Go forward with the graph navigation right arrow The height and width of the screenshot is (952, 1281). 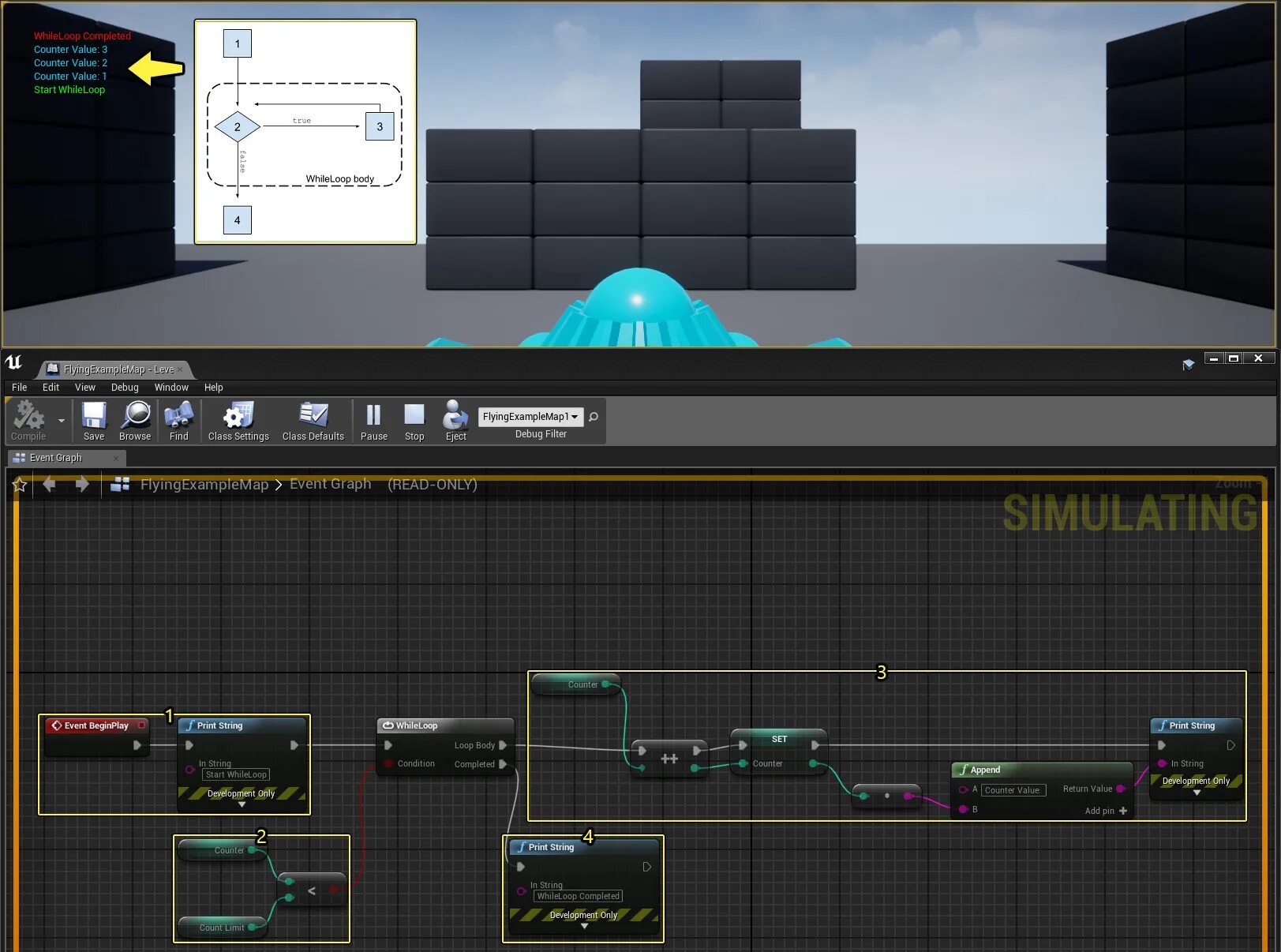[82, 484]
